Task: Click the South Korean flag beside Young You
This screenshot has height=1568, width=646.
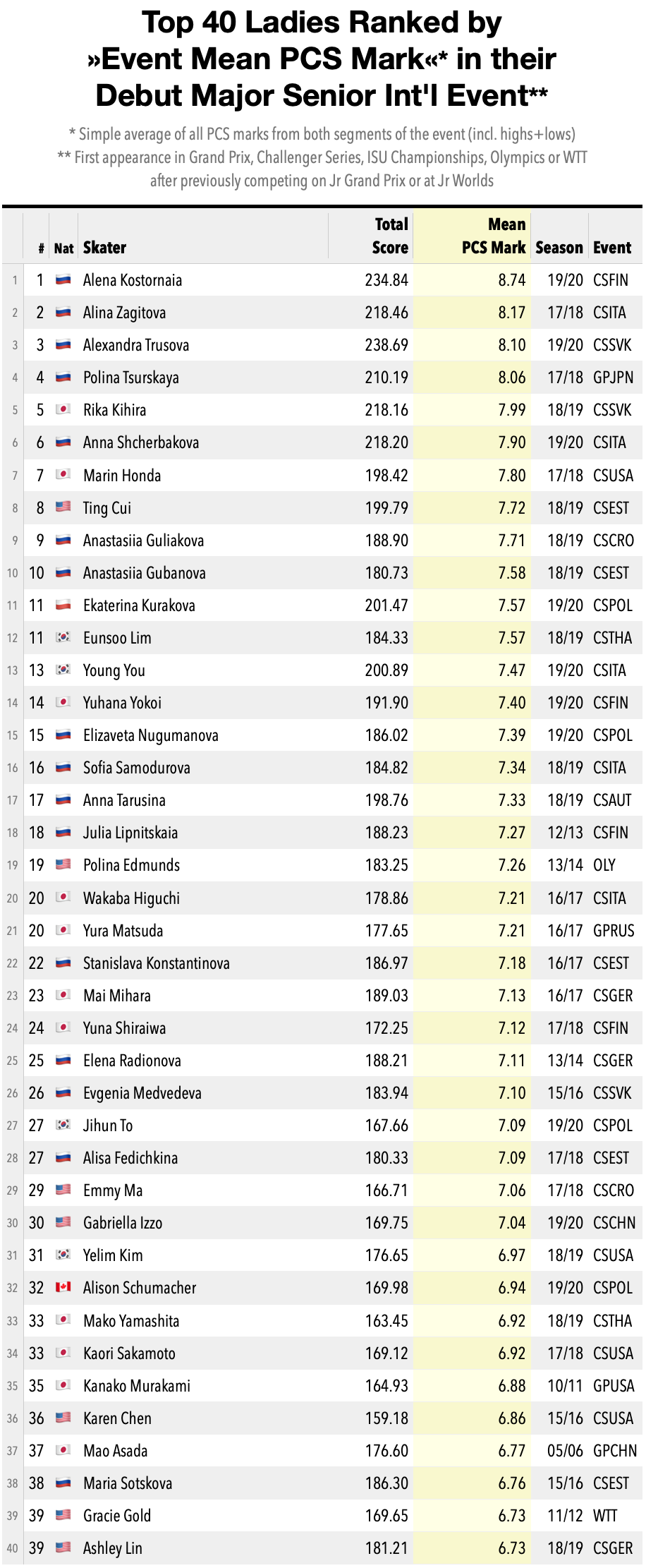Action: [63, 670]
